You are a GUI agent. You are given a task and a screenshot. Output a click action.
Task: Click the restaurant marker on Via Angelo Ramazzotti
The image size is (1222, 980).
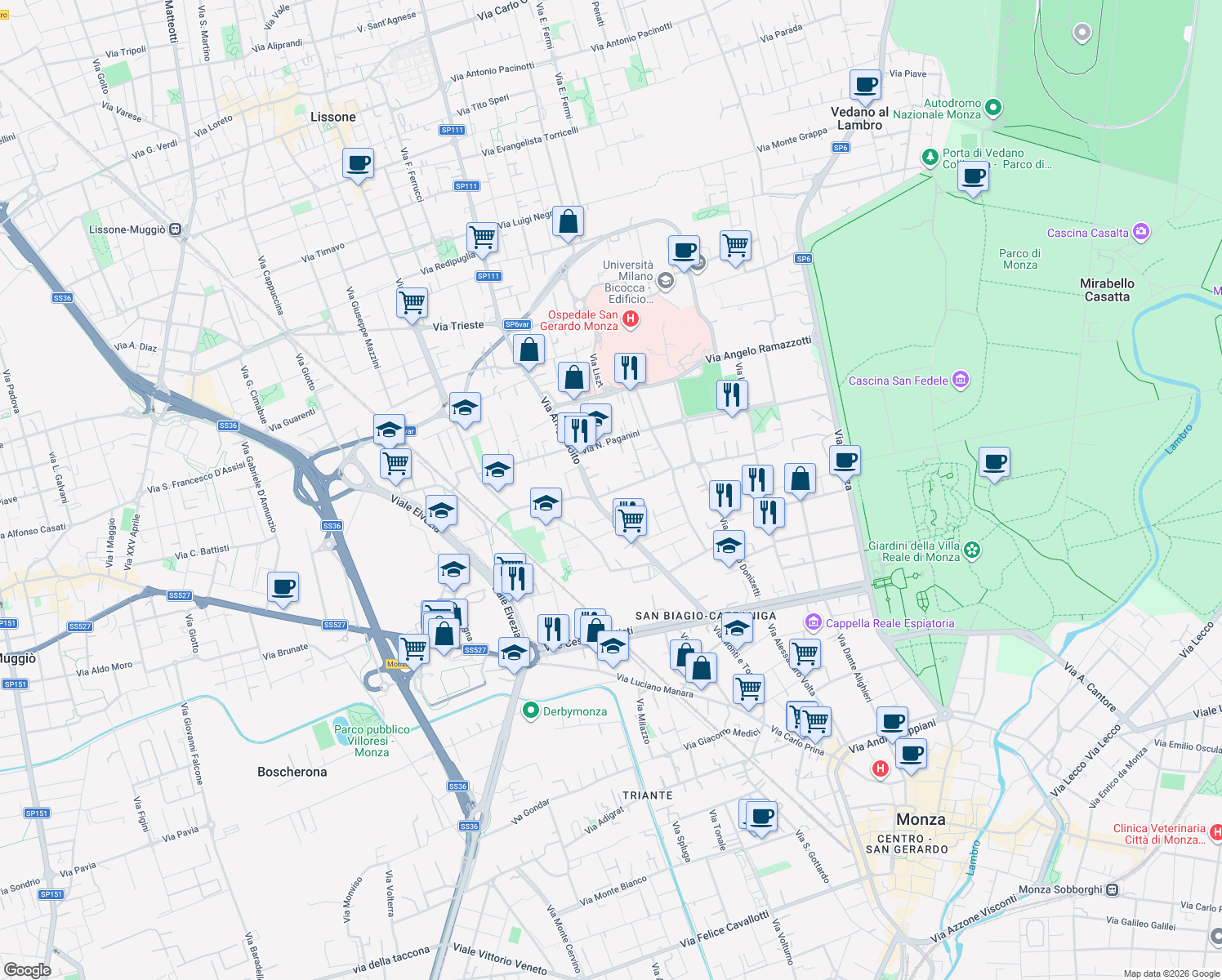tap(731, 395)
